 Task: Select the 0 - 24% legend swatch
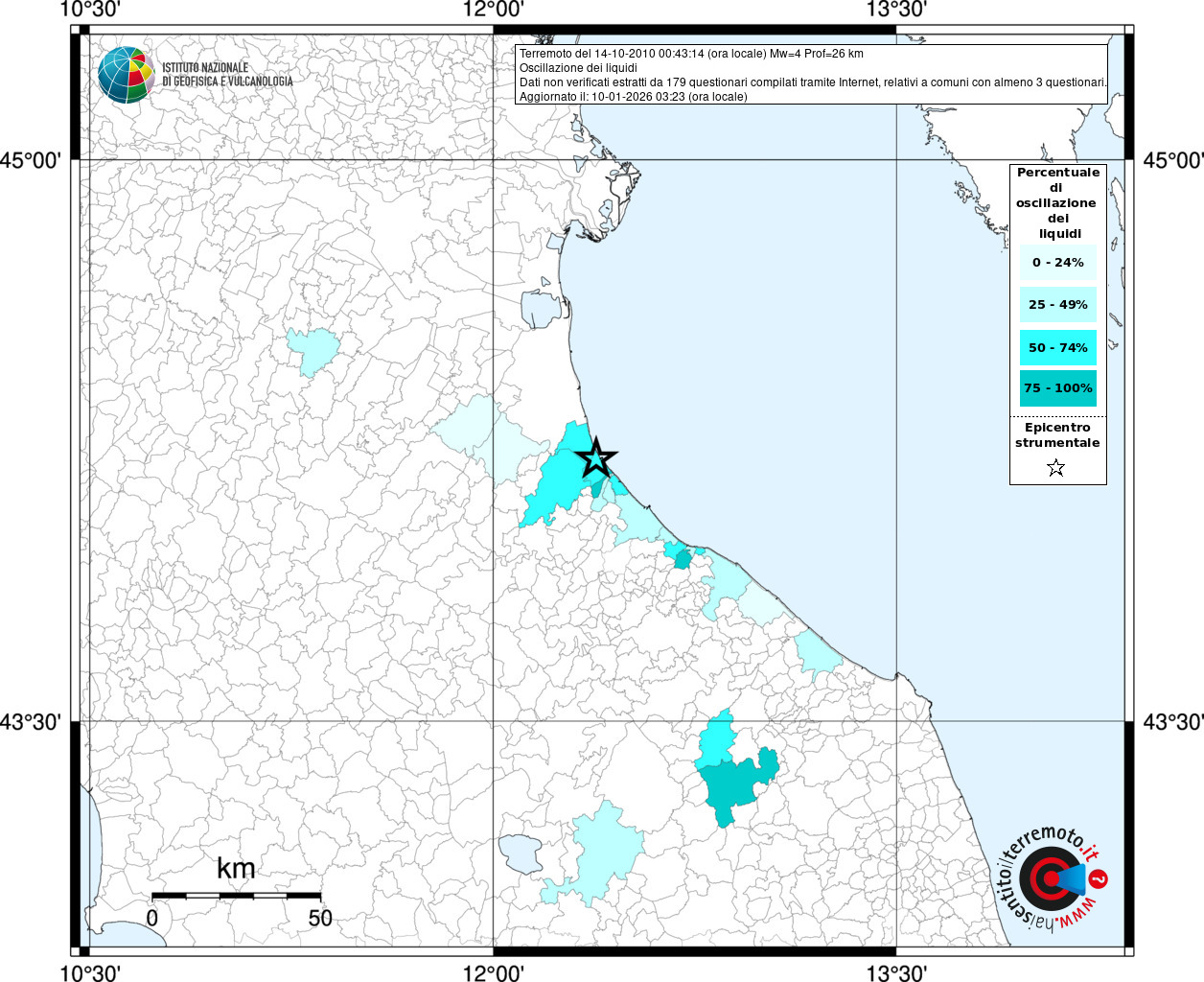click(x=1057, y=263)
